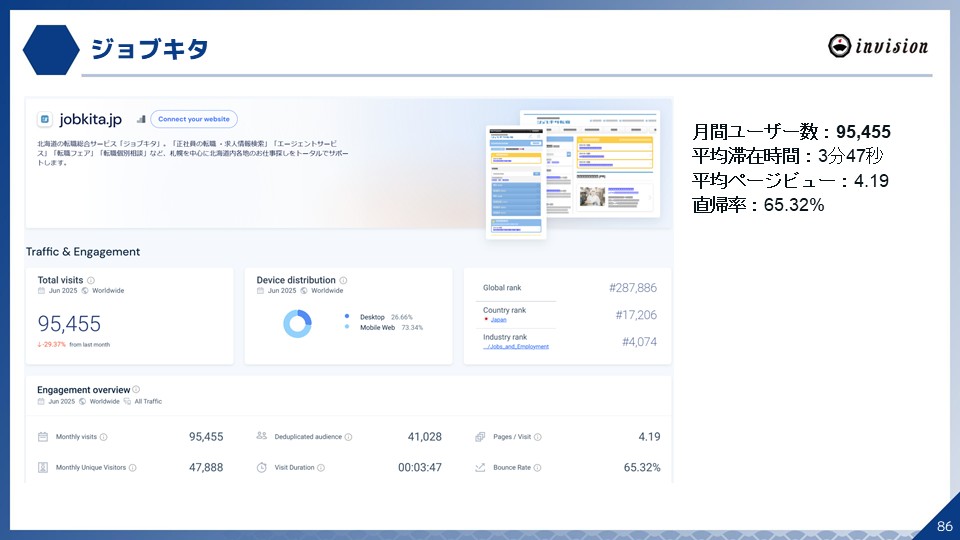Click the Industry rank value #4,074
The height and width of the screenshot is (540, 960).
(639, 342)
